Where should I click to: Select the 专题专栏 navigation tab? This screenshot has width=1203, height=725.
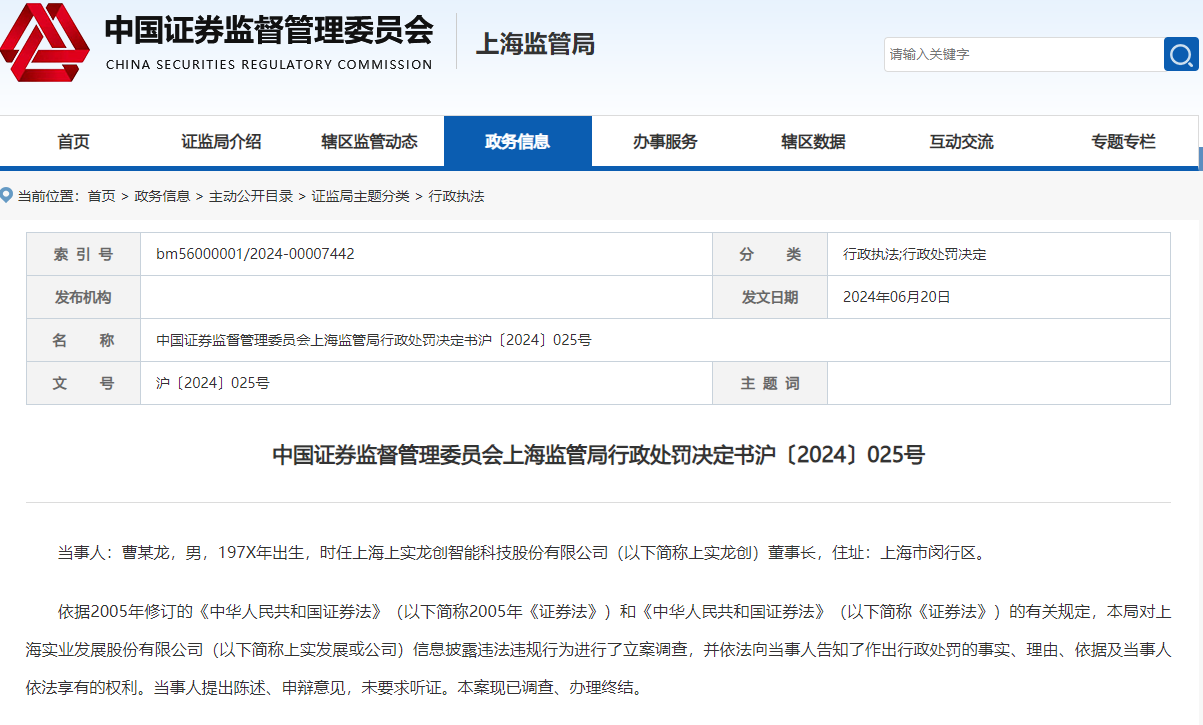[1123, 142]
